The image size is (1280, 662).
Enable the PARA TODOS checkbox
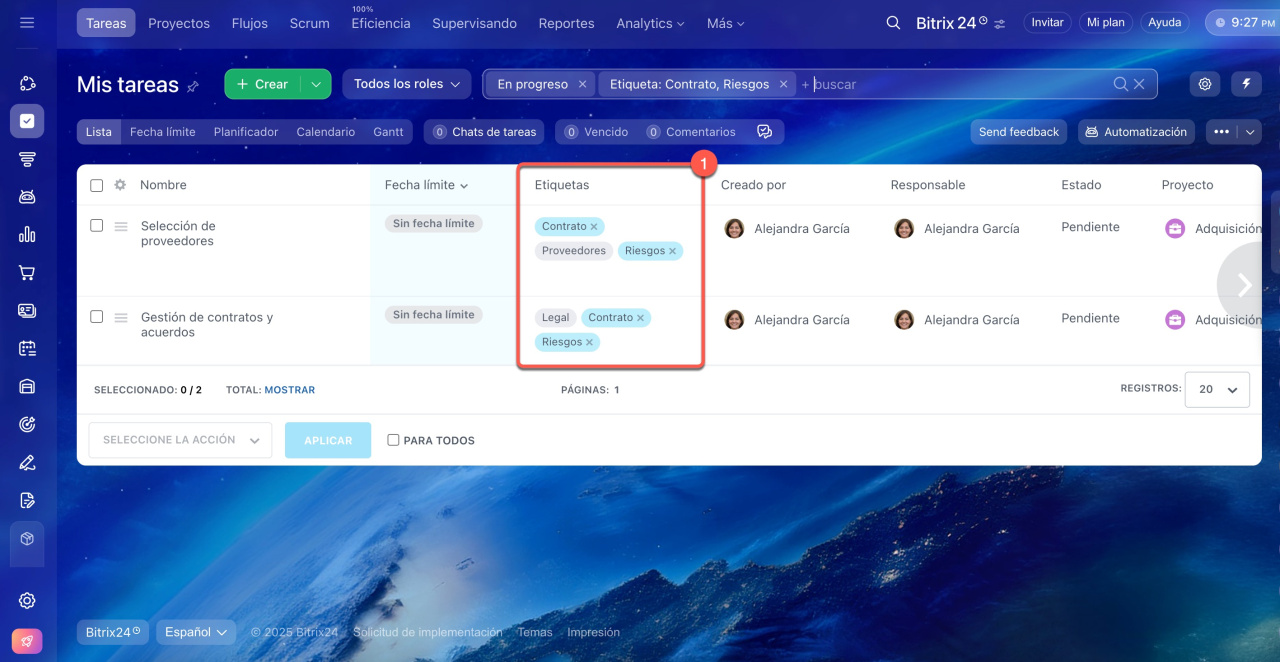(x=393, y=440)
